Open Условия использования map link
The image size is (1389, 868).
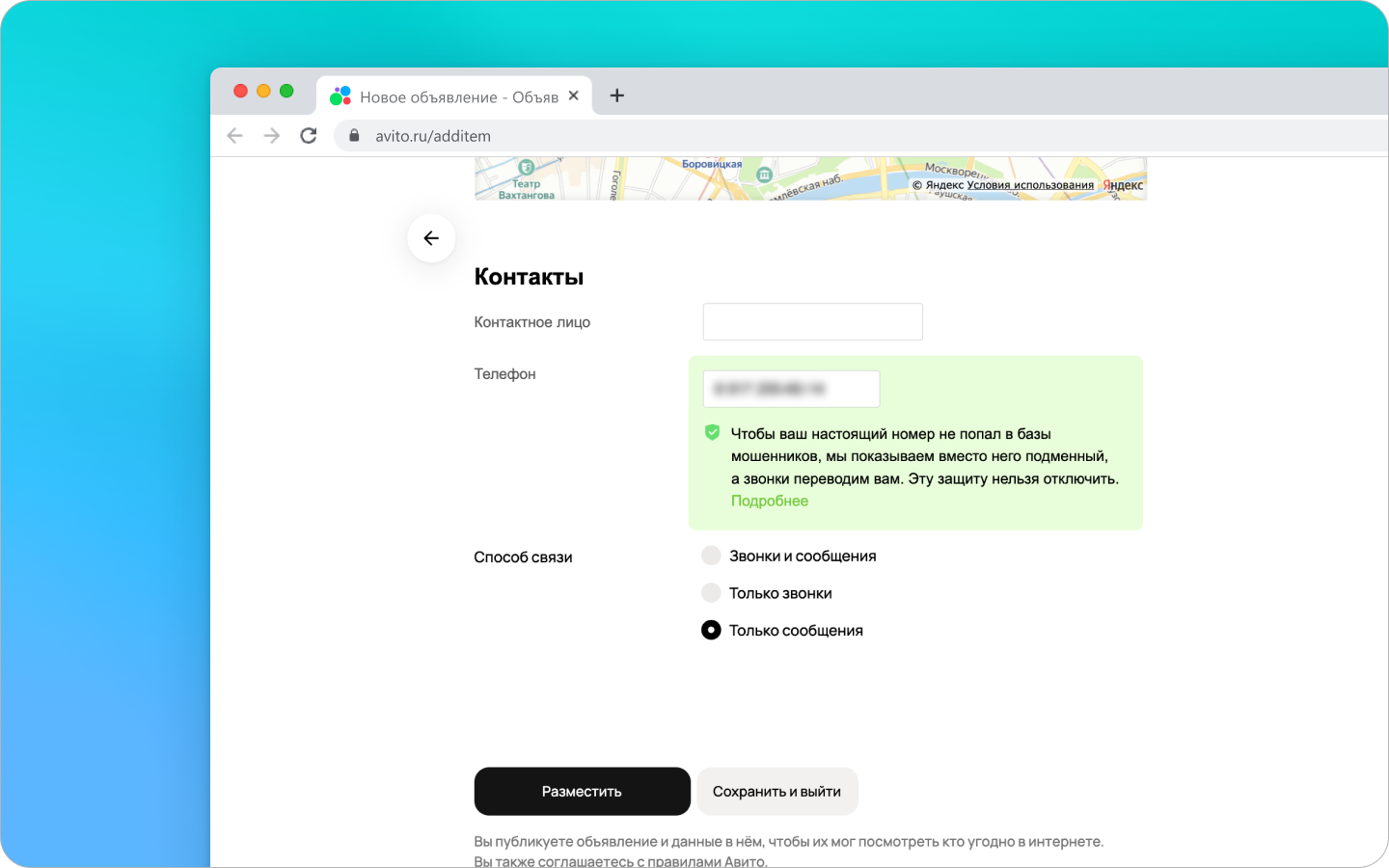[x=1030, y=185]
